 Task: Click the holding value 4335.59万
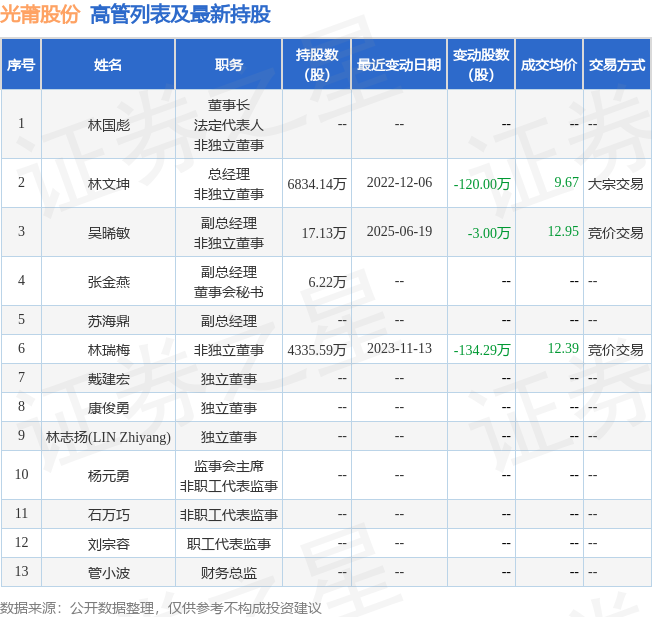[x=317, y=349]
